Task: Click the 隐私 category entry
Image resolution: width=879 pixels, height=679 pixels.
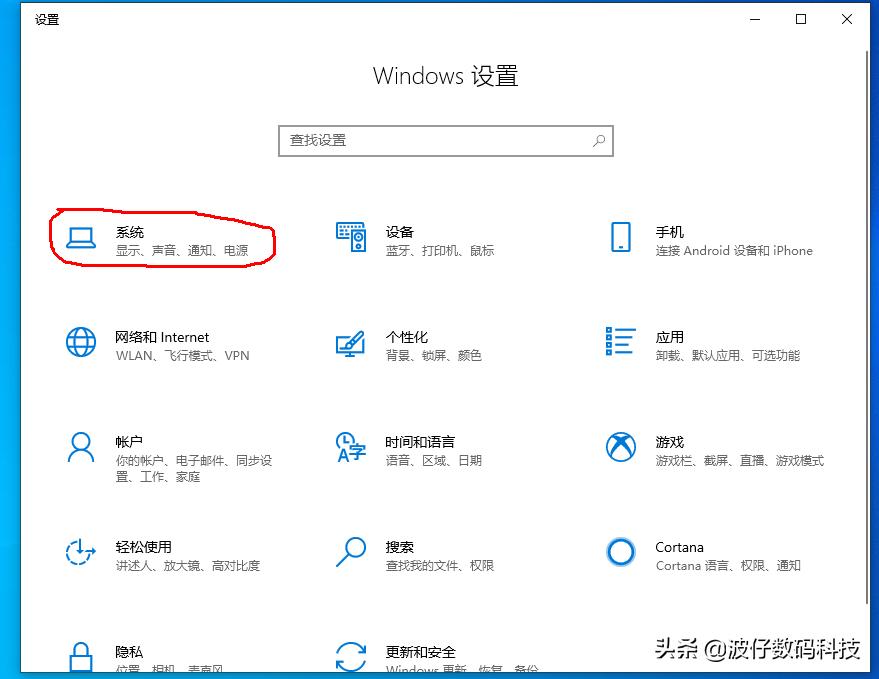Action: click(x=129, y=651)
